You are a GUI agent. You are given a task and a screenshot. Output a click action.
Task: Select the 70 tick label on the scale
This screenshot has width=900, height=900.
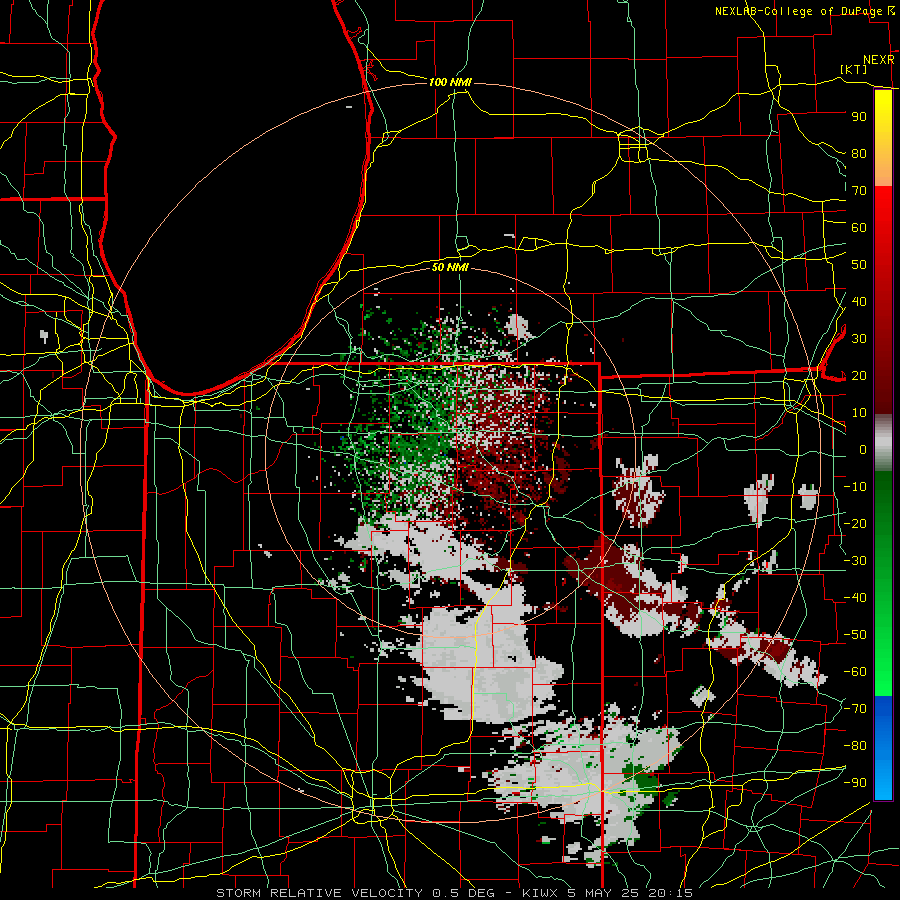point(859,191)
